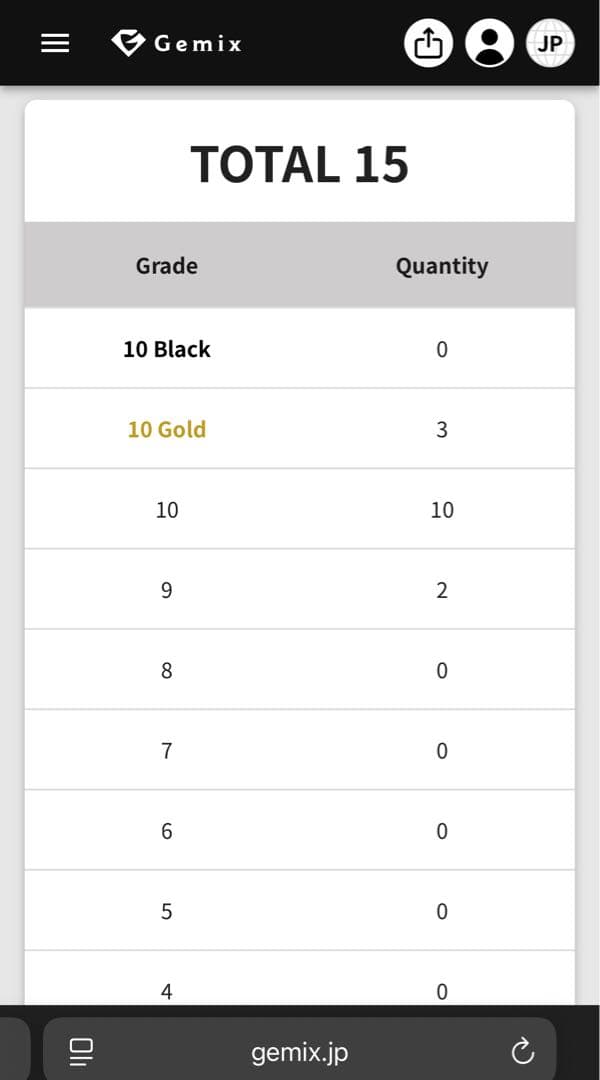Open the hamburger menu

55,43
